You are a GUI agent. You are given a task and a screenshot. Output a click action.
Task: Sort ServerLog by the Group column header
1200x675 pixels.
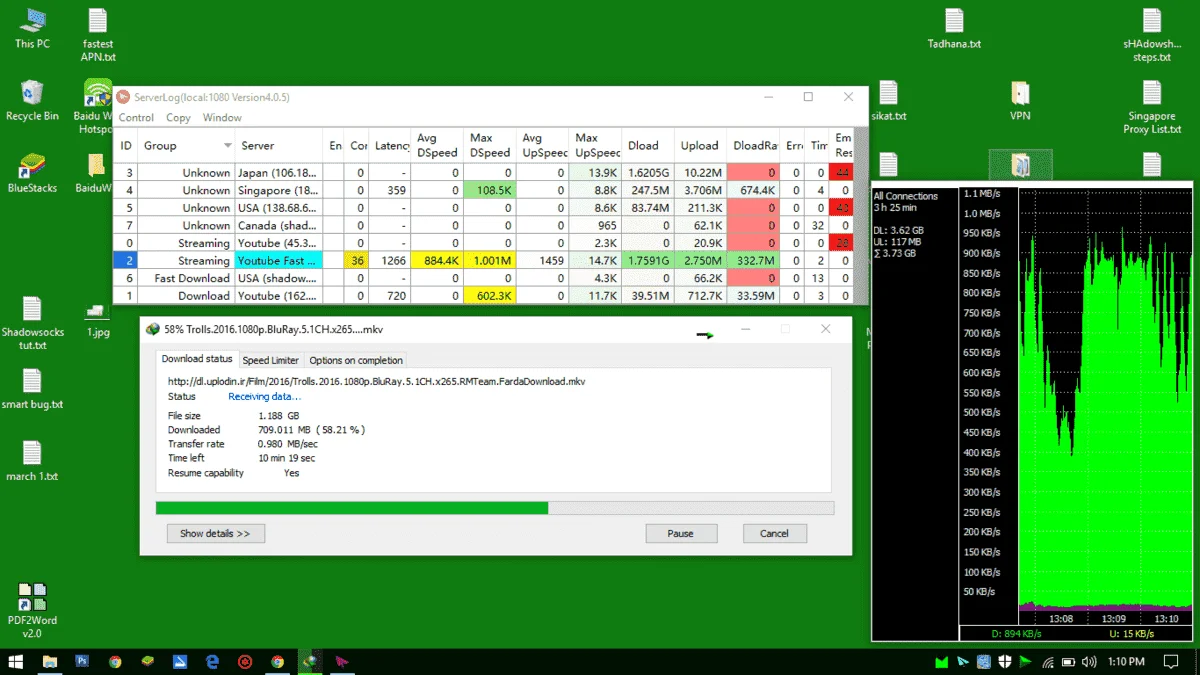pos(186,145)
